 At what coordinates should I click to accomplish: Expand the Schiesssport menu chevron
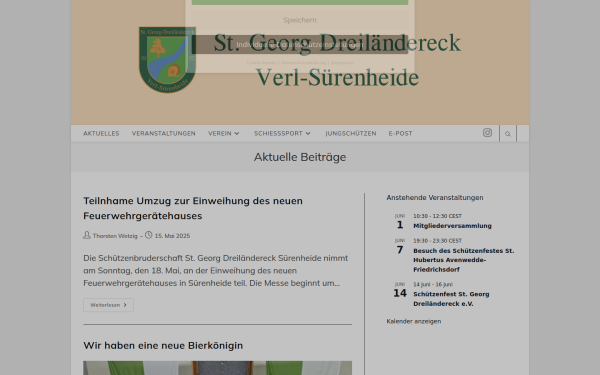[x=308, y=134]
